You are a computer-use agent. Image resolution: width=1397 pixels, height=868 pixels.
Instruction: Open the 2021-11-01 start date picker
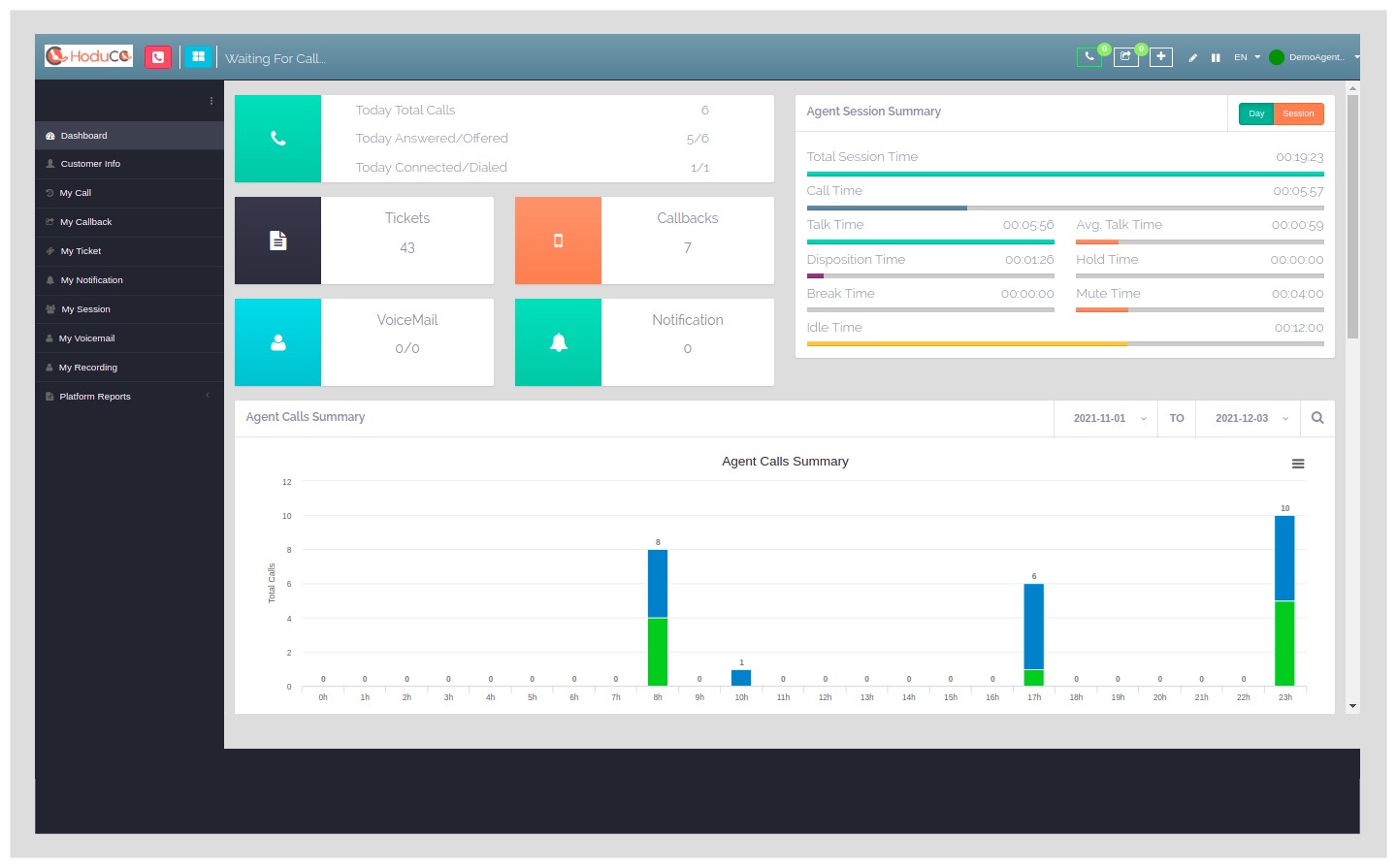(x=1106, y=418)
